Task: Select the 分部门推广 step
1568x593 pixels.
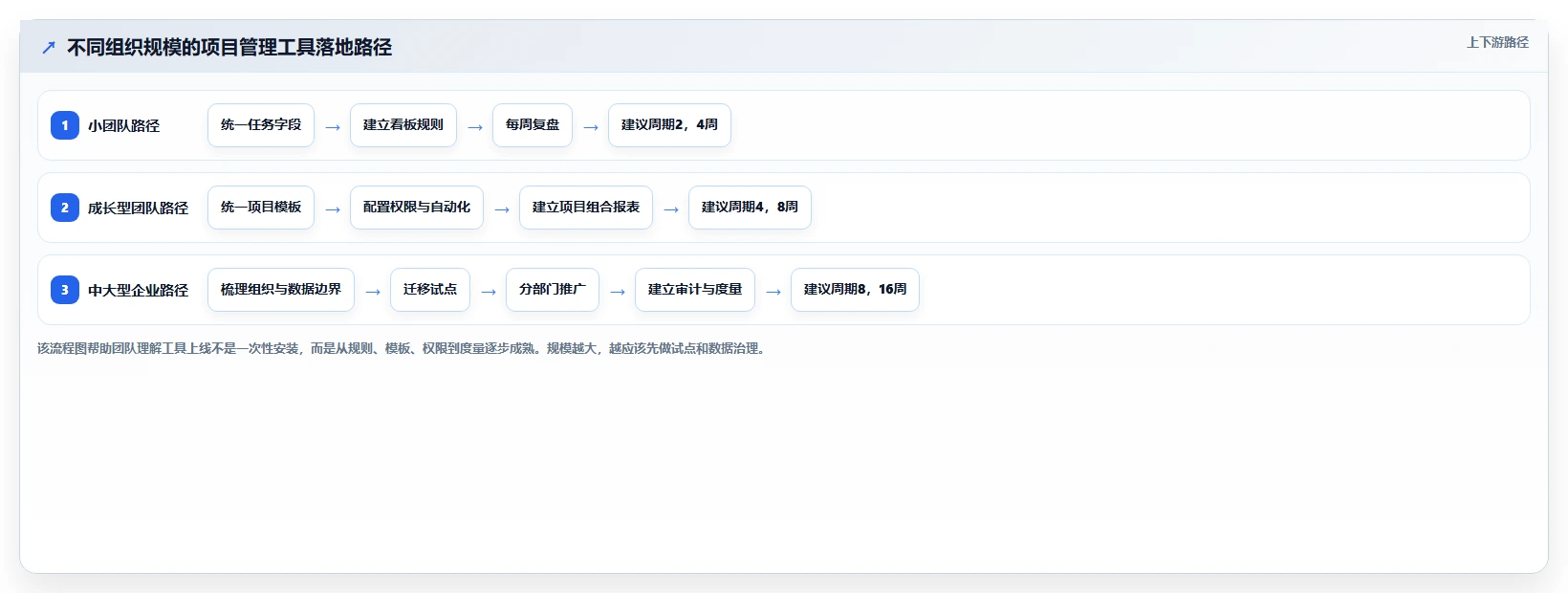Action: tap(553, 290)
